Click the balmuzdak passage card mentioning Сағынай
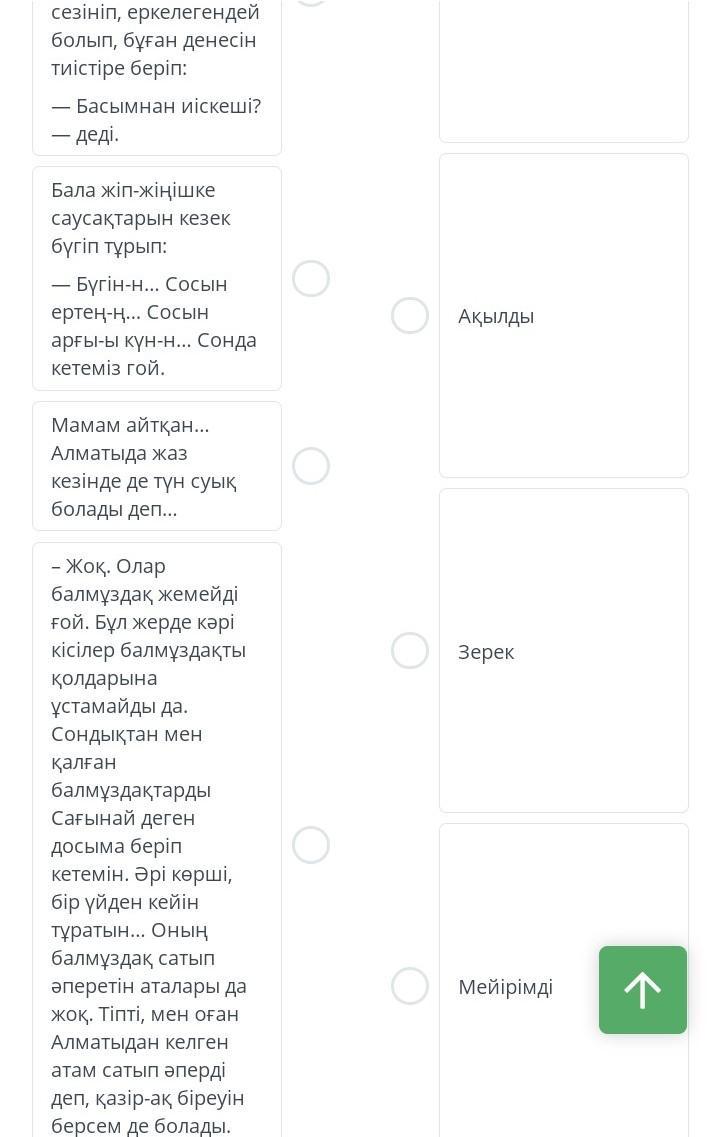720x1137 pixels. point(157,840)
